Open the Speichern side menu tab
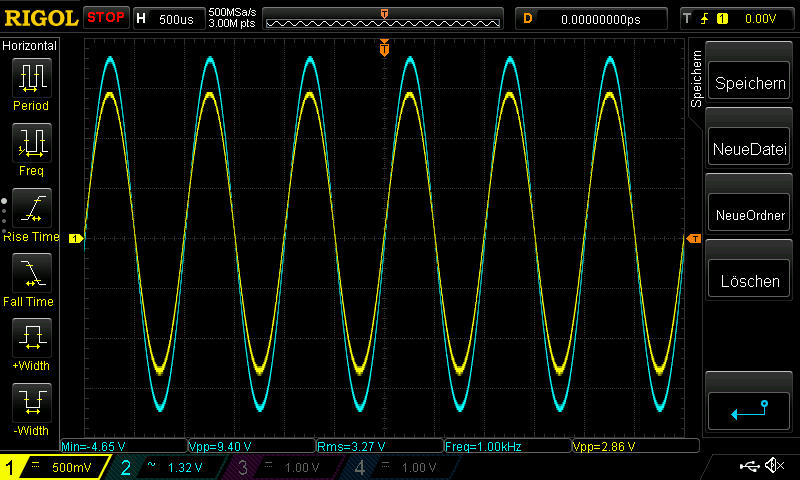Viewport: 800px width, 480px height. 696,79
